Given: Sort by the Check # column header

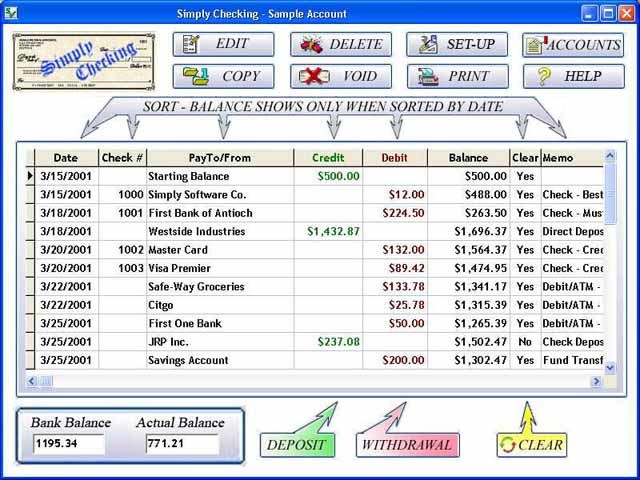Looking at the screenshot, I should tap(122, 158).
